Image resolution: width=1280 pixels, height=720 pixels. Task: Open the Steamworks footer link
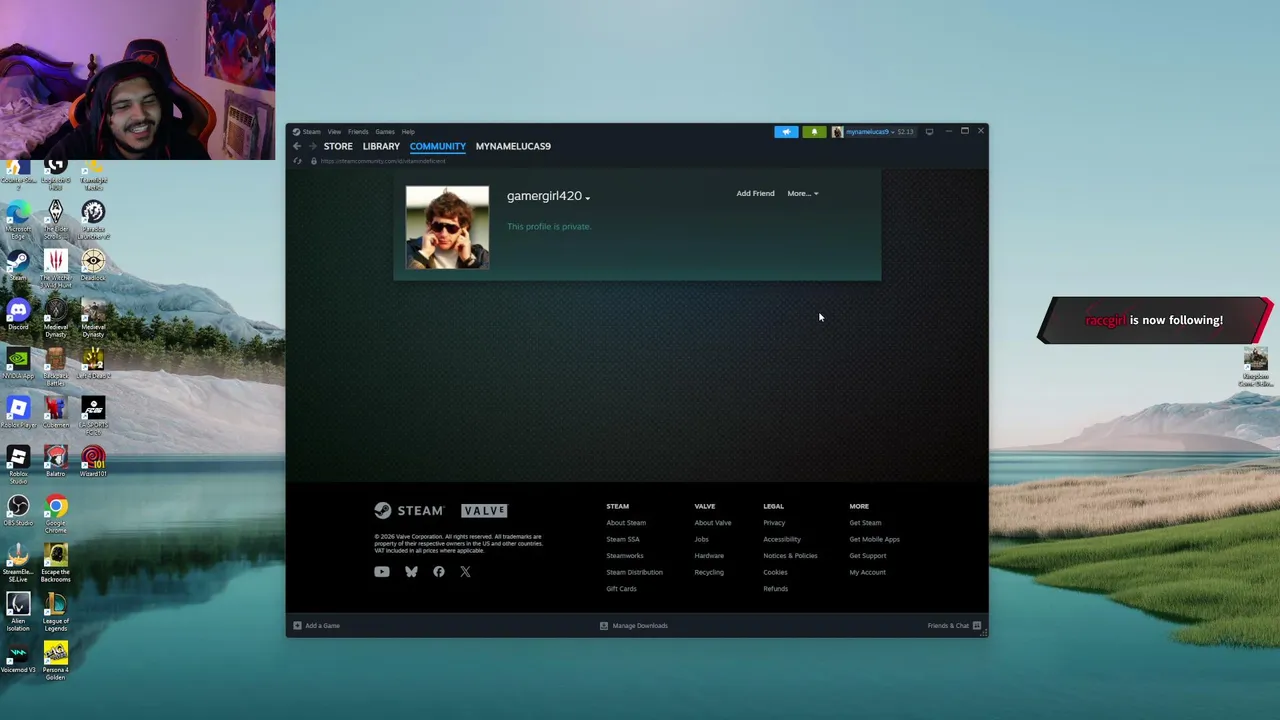(625, 556)
